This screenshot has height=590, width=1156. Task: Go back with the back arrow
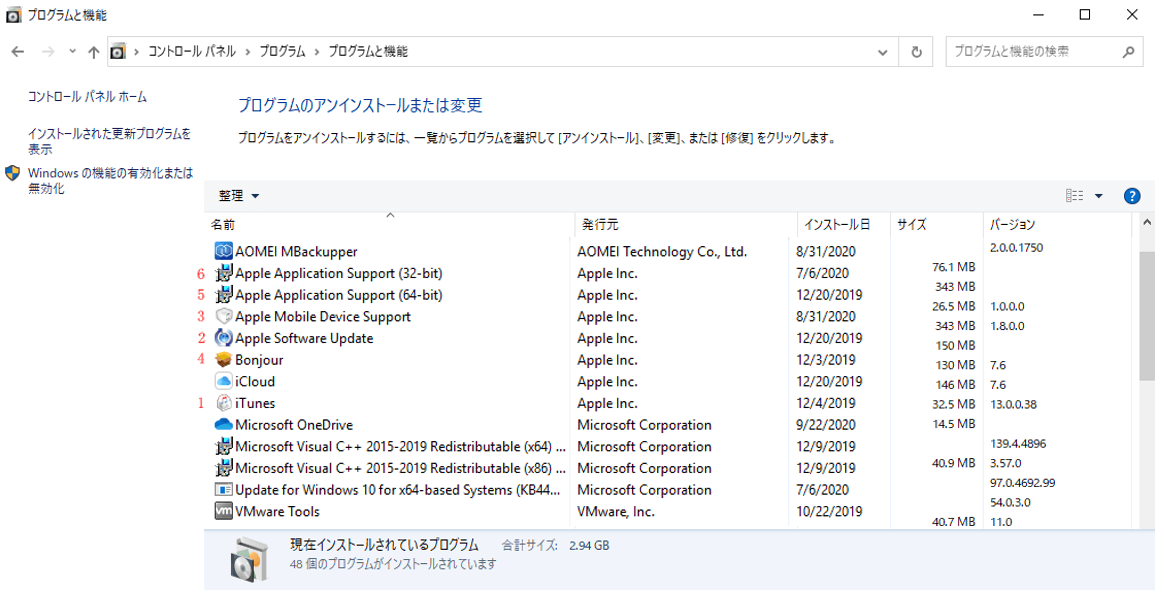tap(18, 52)
